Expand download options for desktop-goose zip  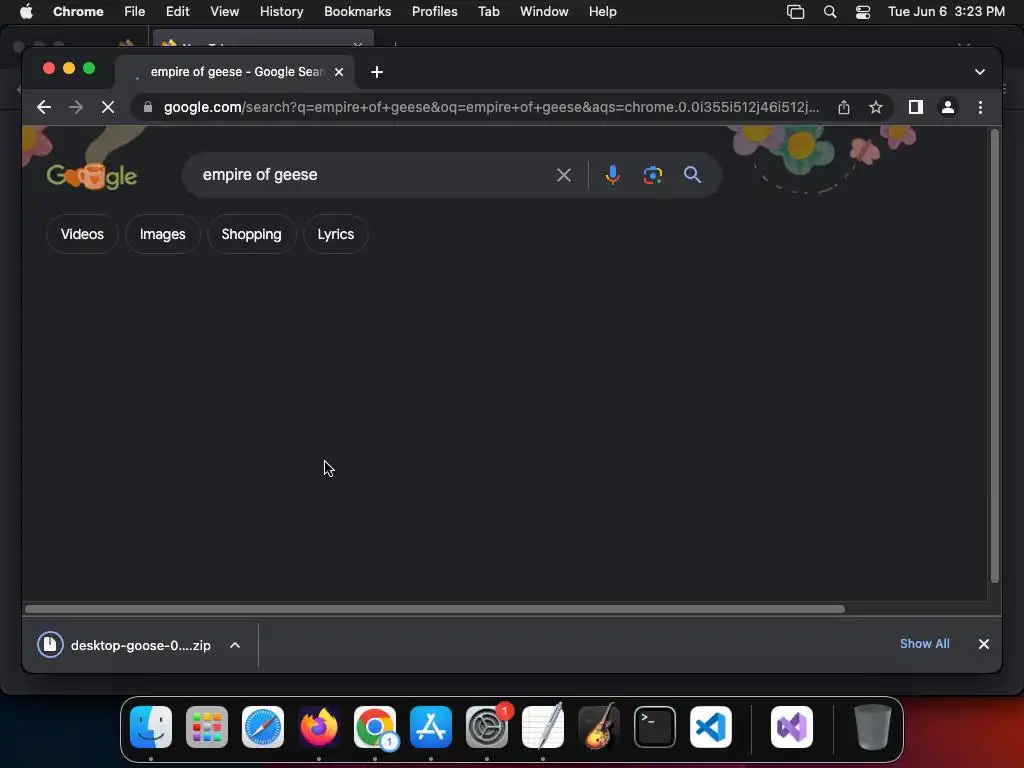235,645
